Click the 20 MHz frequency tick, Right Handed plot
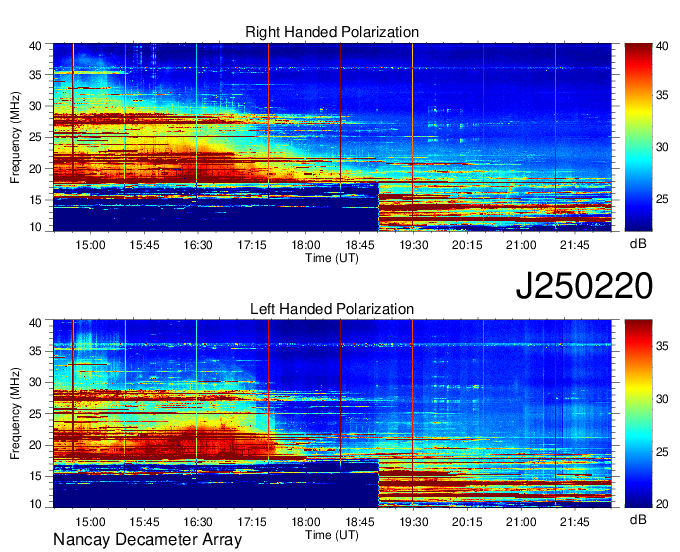 36,169
